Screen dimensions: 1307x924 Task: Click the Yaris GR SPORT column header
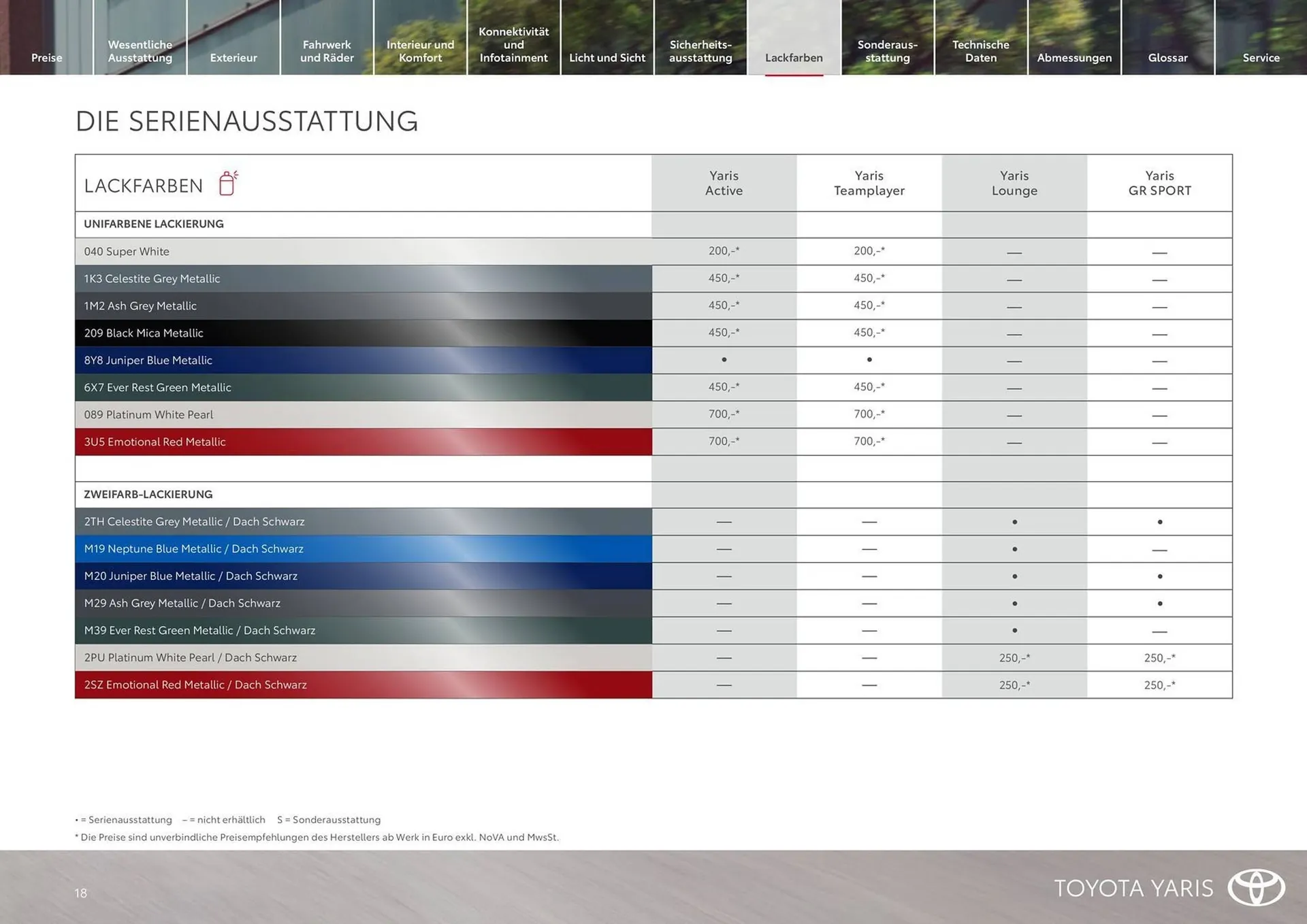tap(1159, 183)
